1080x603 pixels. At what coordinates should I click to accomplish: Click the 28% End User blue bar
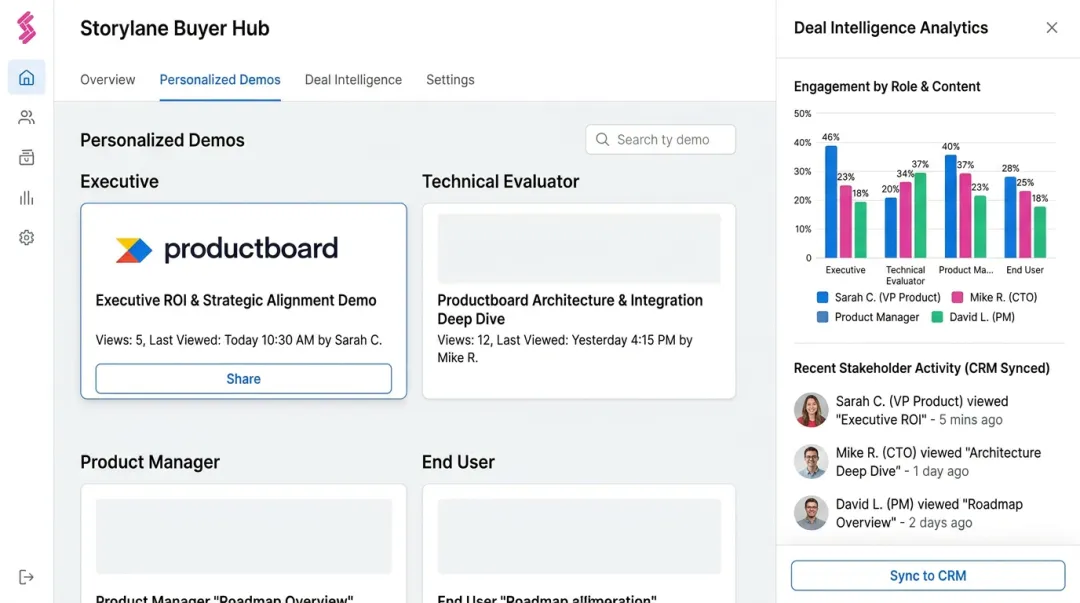(1010, 217)
